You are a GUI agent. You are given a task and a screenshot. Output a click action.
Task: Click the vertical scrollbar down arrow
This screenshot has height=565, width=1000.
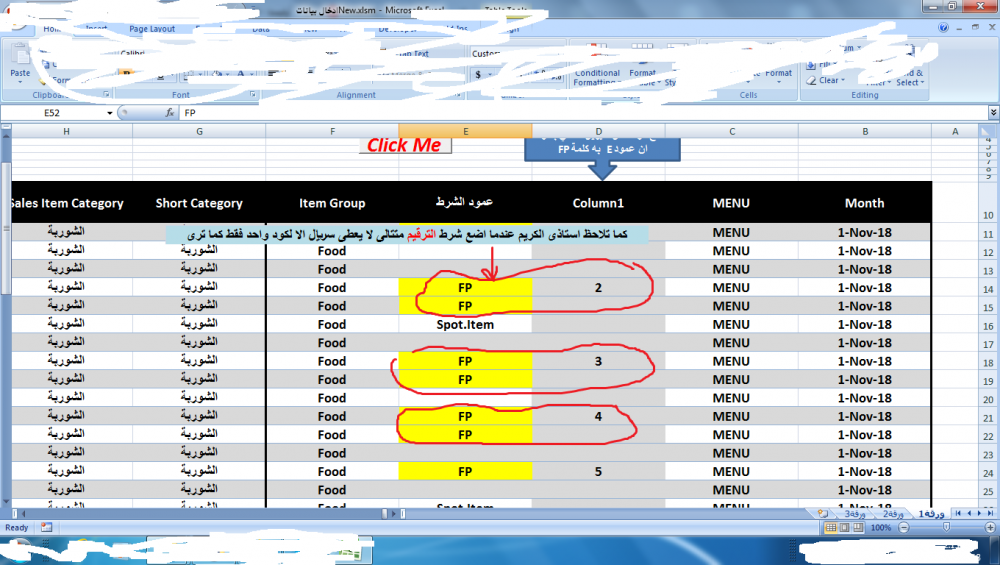pos(6,502)
